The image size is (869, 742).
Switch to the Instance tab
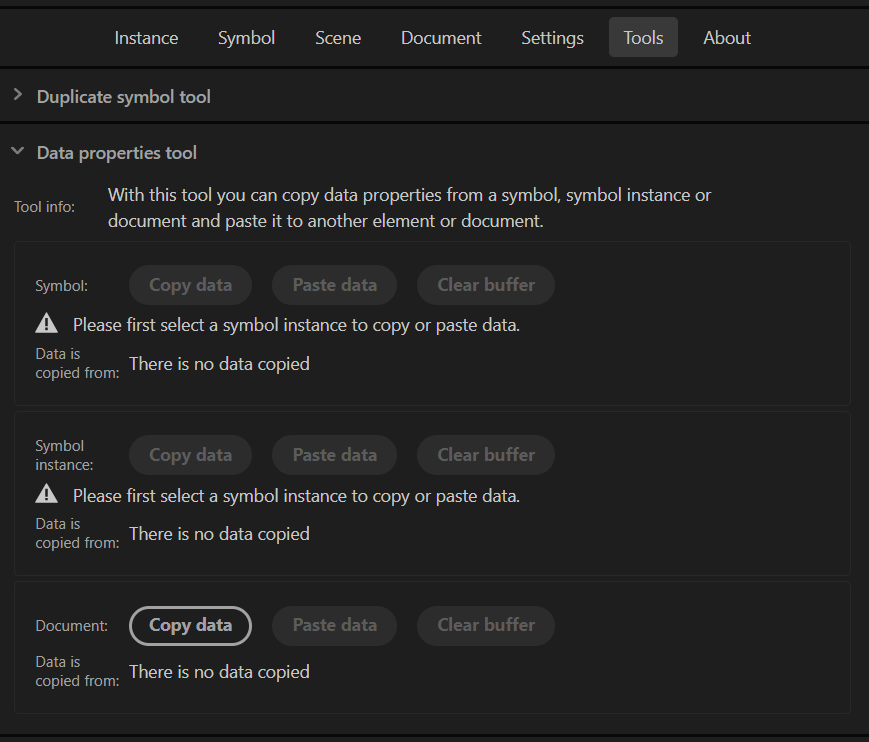click(x=146, y=38)
